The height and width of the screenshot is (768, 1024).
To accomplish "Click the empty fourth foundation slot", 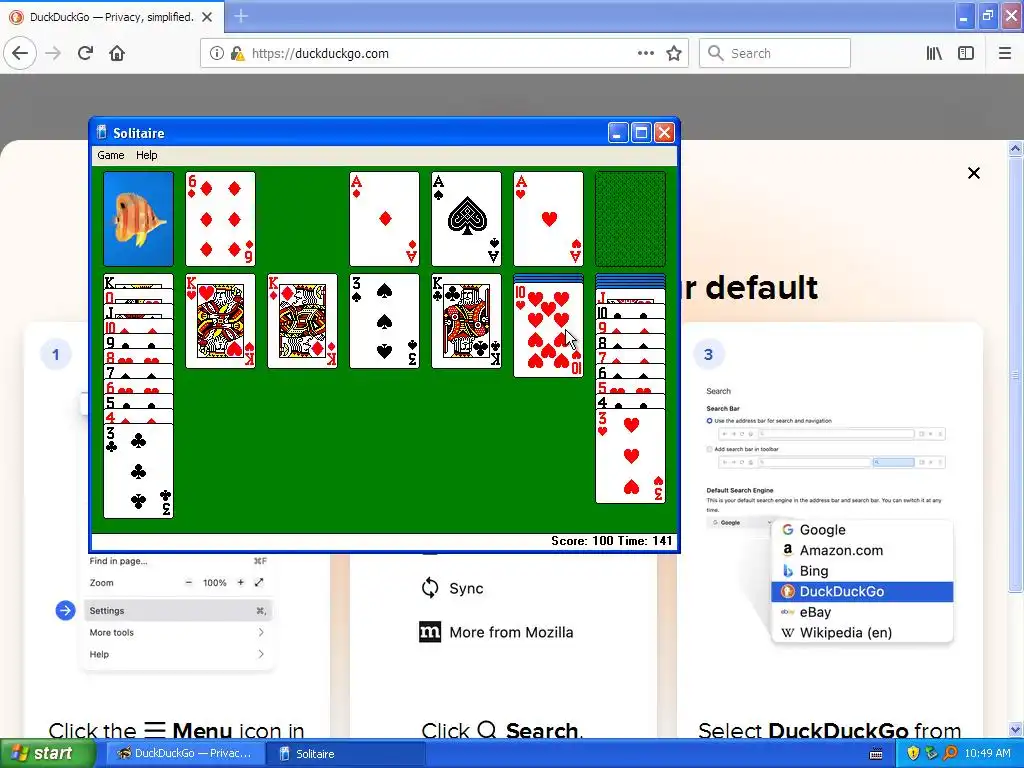I will click(x=630, y=219).
